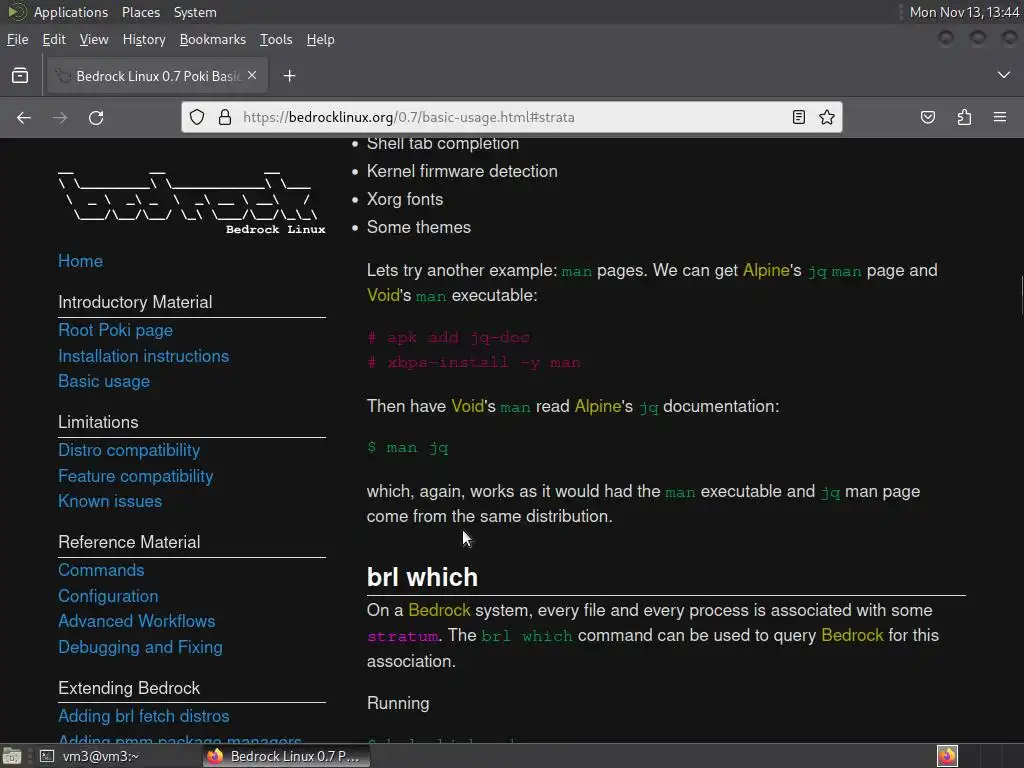This screenshot has width=1024, height=768.
Task: Show tracking protection shield info
Action: pos(197,117)
